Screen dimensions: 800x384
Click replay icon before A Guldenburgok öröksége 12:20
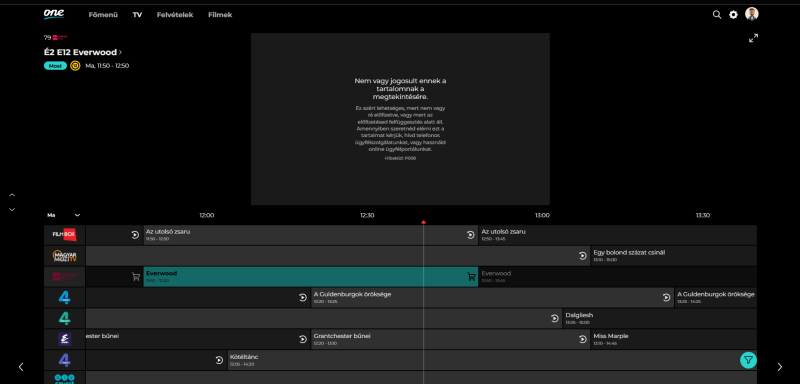click(303, 298)
